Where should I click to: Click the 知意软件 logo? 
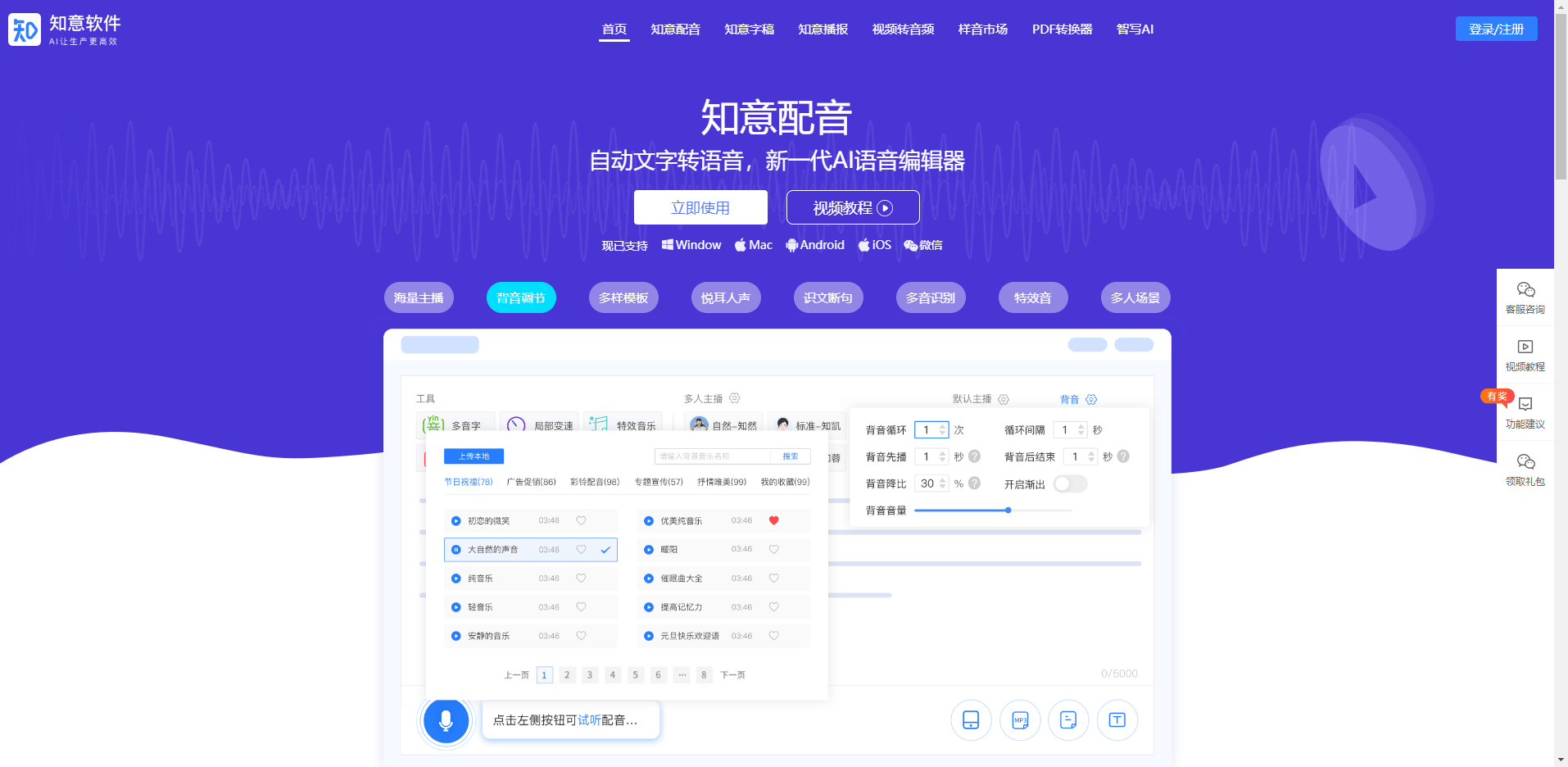click(65, 29)
